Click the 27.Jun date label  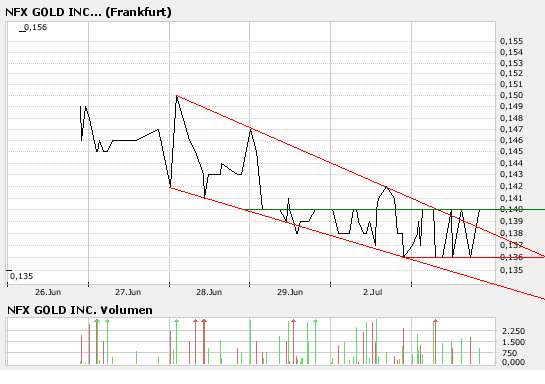(128, 292)
